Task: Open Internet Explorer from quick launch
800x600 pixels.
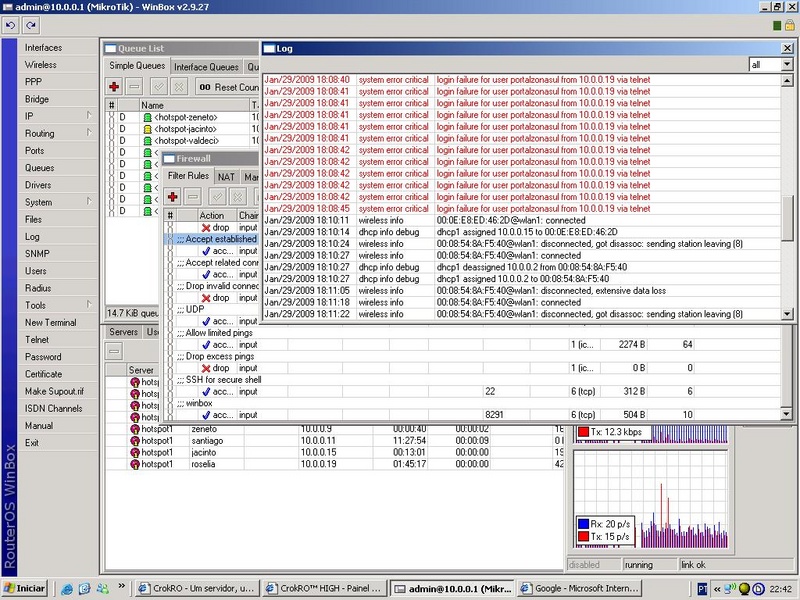Action: click(x=67, y=589)
